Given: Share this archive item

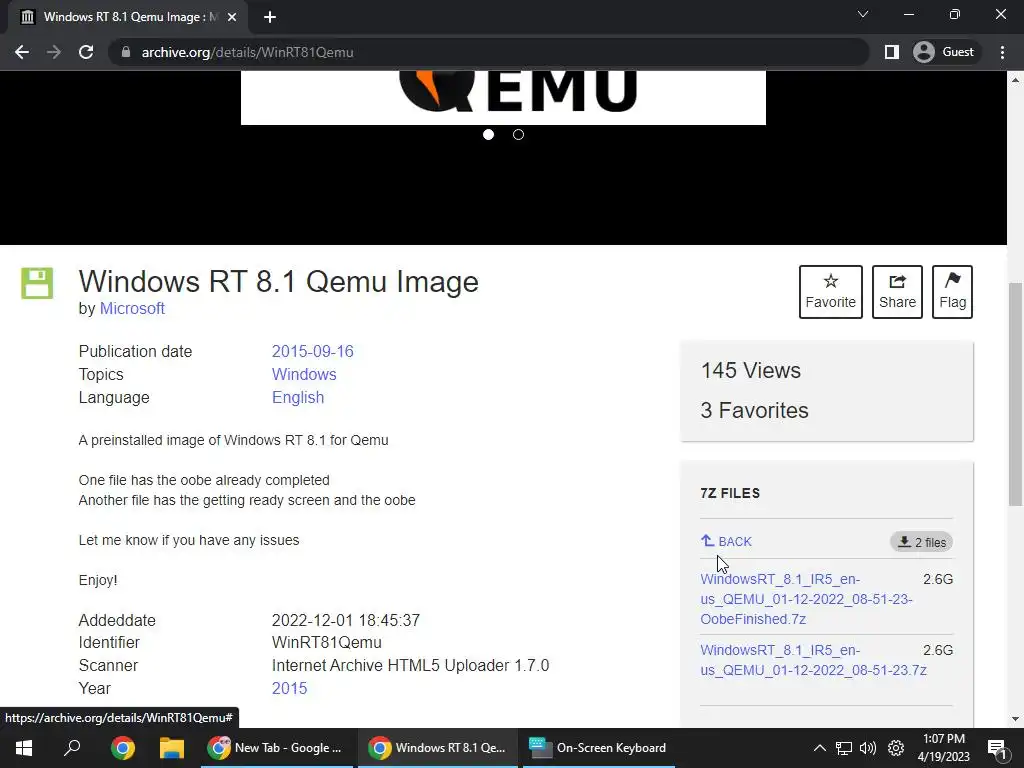Looking at the screenshot, I should (x=897, y=292).
